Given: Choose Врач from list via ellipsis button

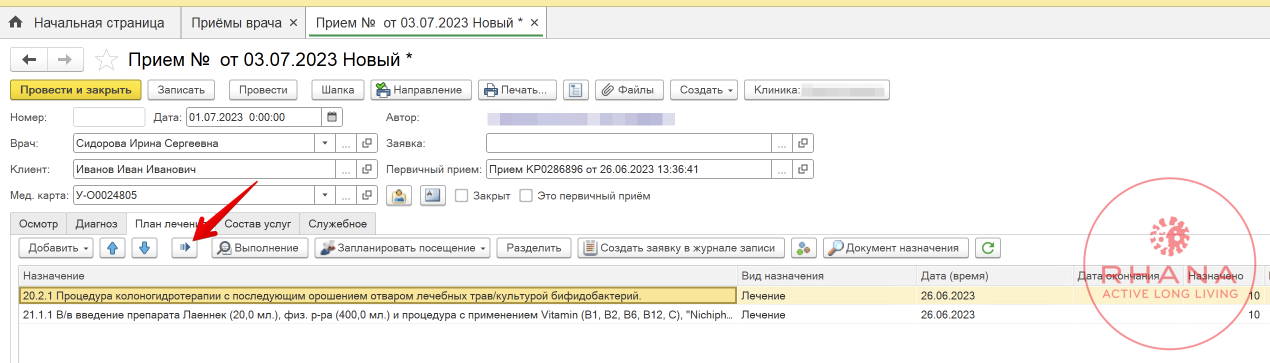Looking at the screenshot, I should (x=346, y=143).
